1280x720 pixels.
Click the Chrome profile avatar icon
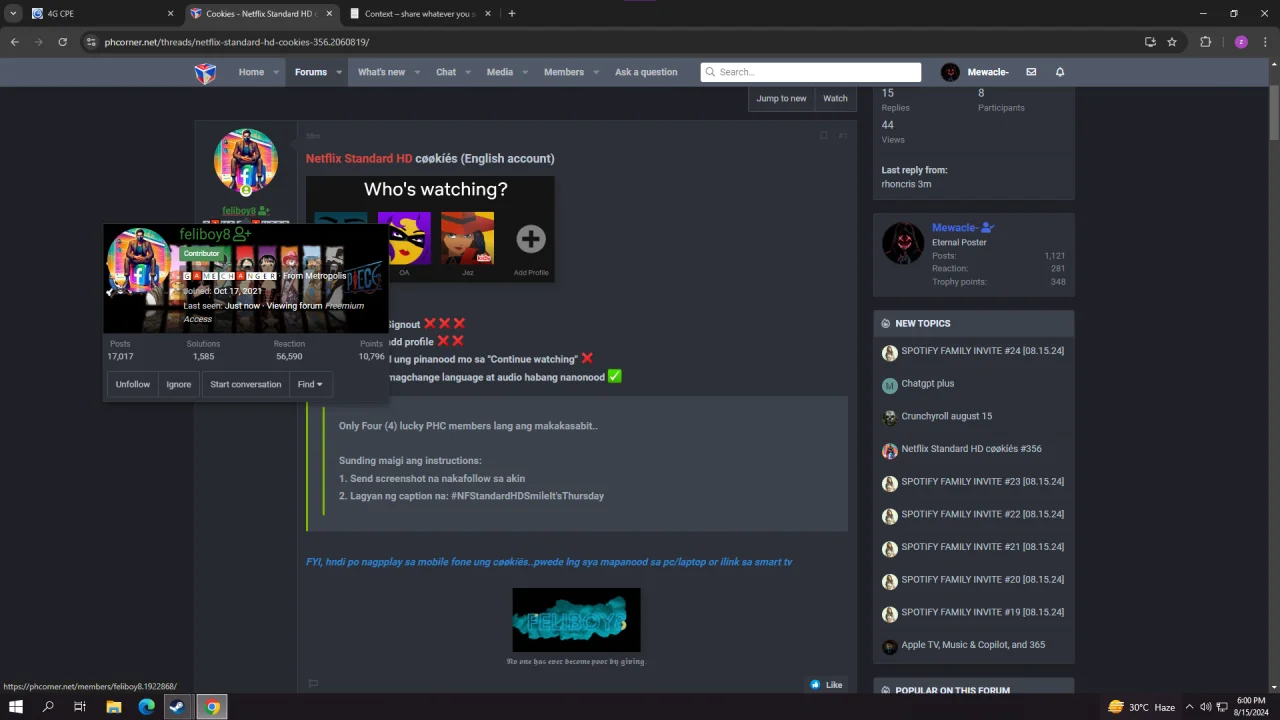1241,42
